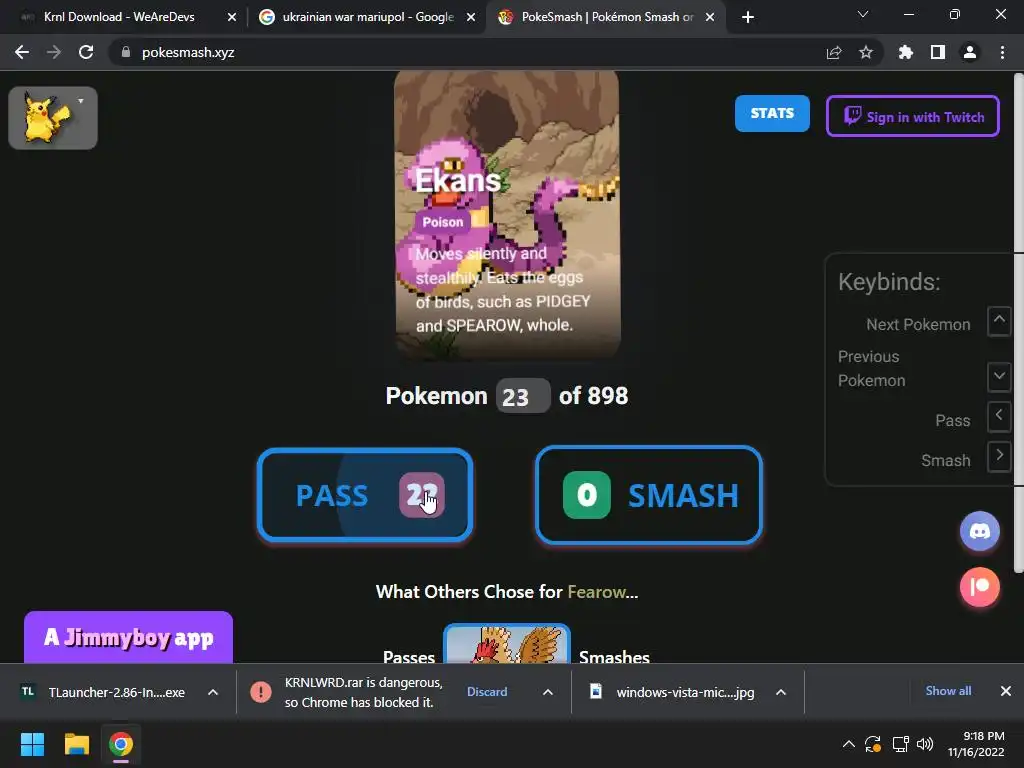
Task: Open the volume tray icon
Action: click(x=925, y=744)
